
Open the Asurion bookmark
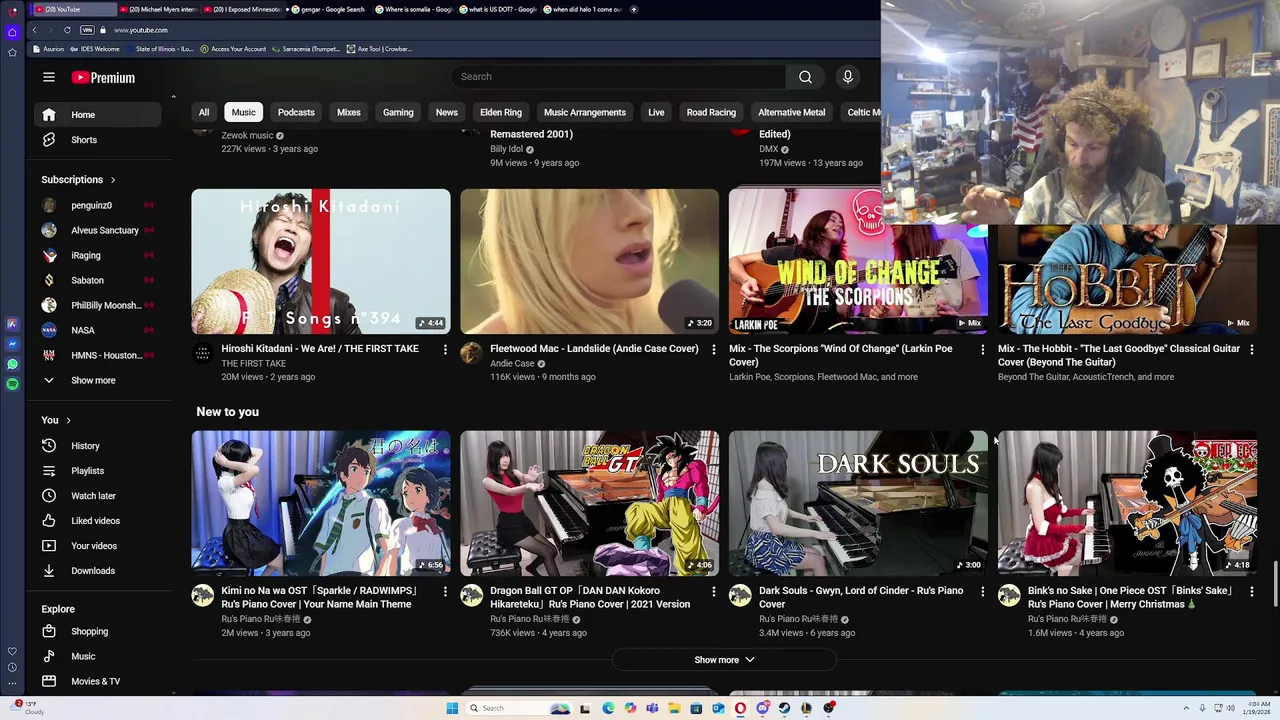coord(48,49)
